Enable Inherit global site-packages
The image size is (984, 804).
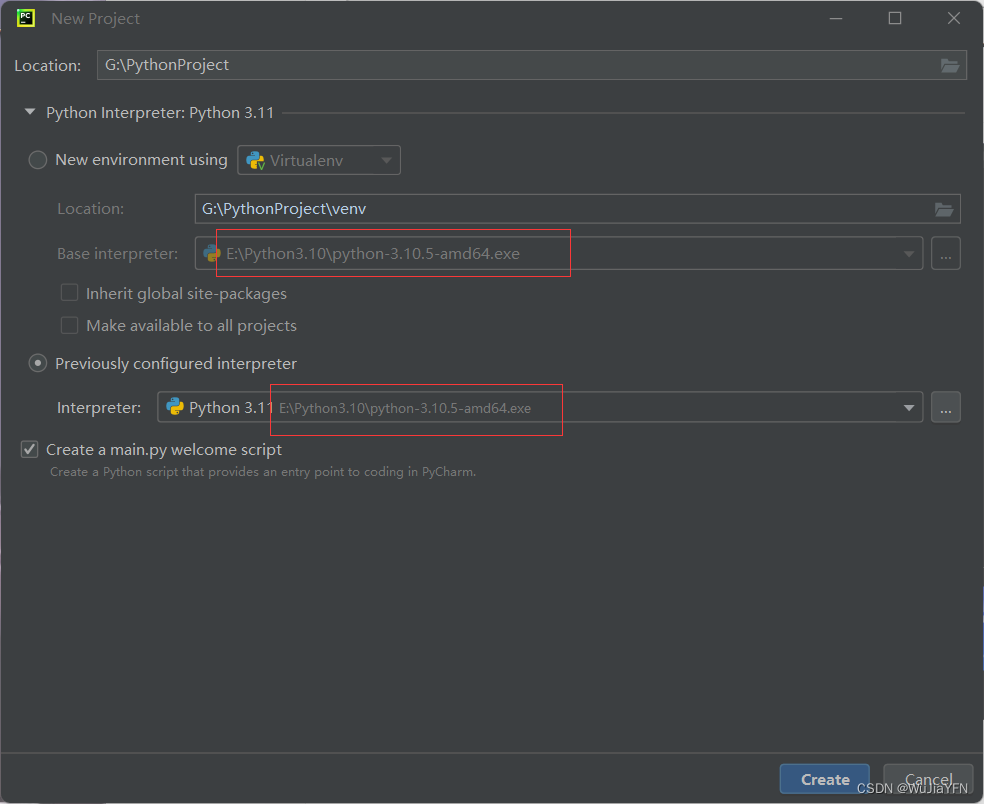point(69,292)
